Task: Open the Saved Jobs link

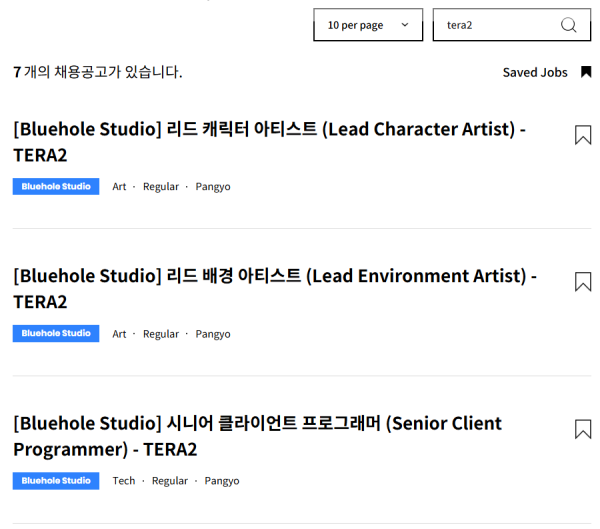Action: [x=534, y=72]
